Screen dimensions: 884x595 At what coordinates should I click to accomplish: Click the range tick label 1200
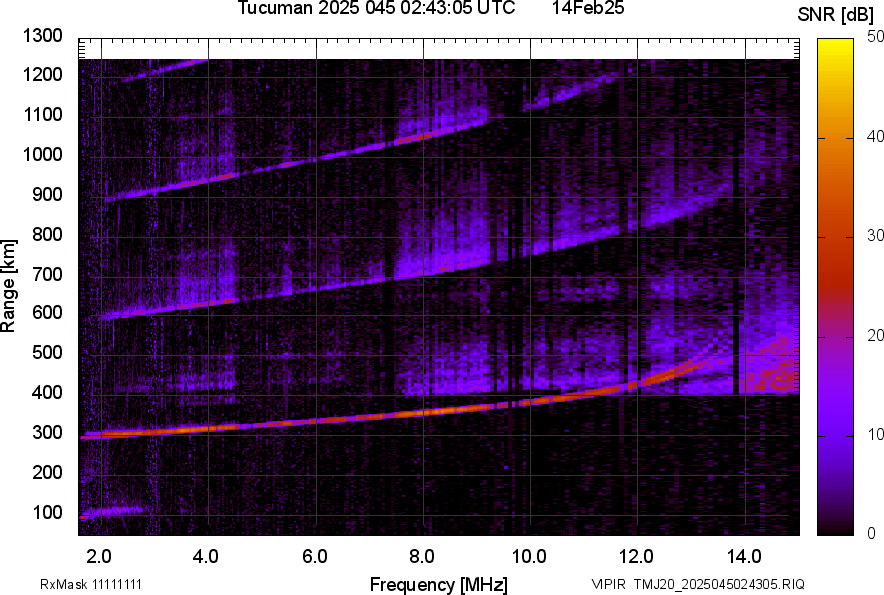(x=43, y=74)
